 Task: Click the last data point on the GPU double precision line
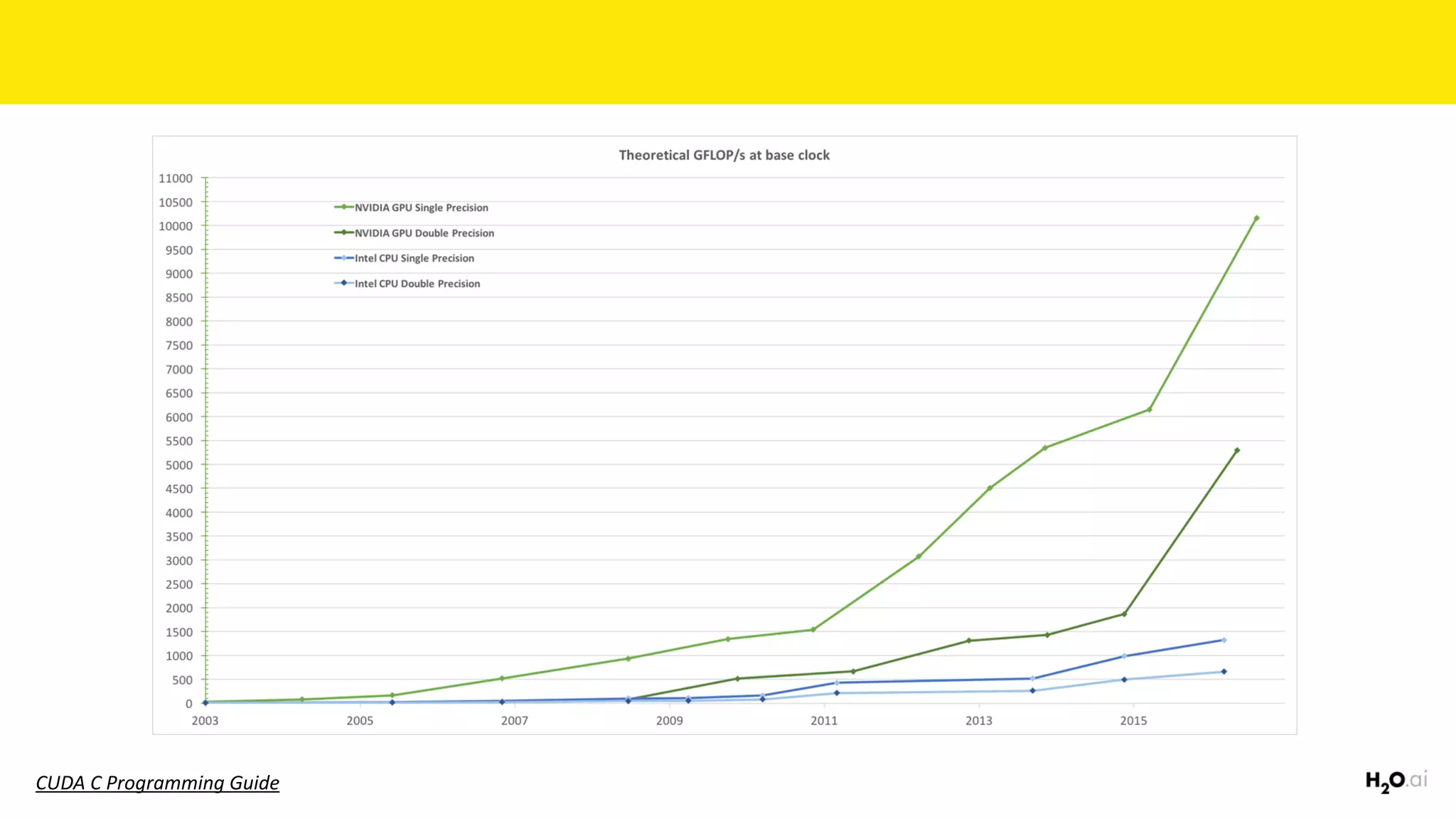[1237, 451]
